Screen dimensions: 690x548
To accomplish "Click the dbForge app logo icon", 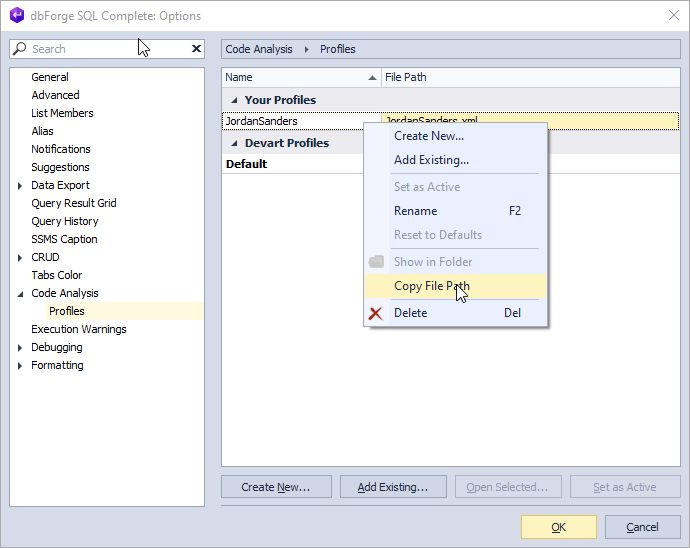I will click(x=17, y=15).
